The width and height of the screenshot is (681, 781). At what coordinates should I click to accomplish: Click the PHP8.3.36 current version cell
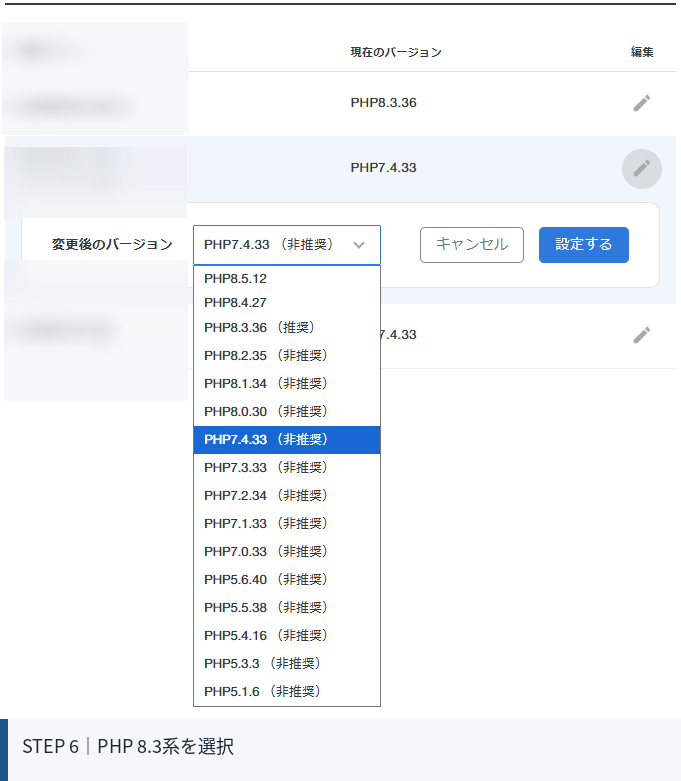point(384,103)
